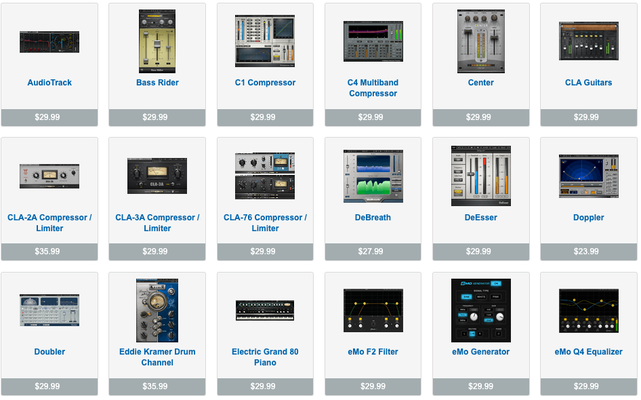
Task: Open the Eddie Kramer Drum Channel image
Action: pyautogui.click(x=157, y=310)
